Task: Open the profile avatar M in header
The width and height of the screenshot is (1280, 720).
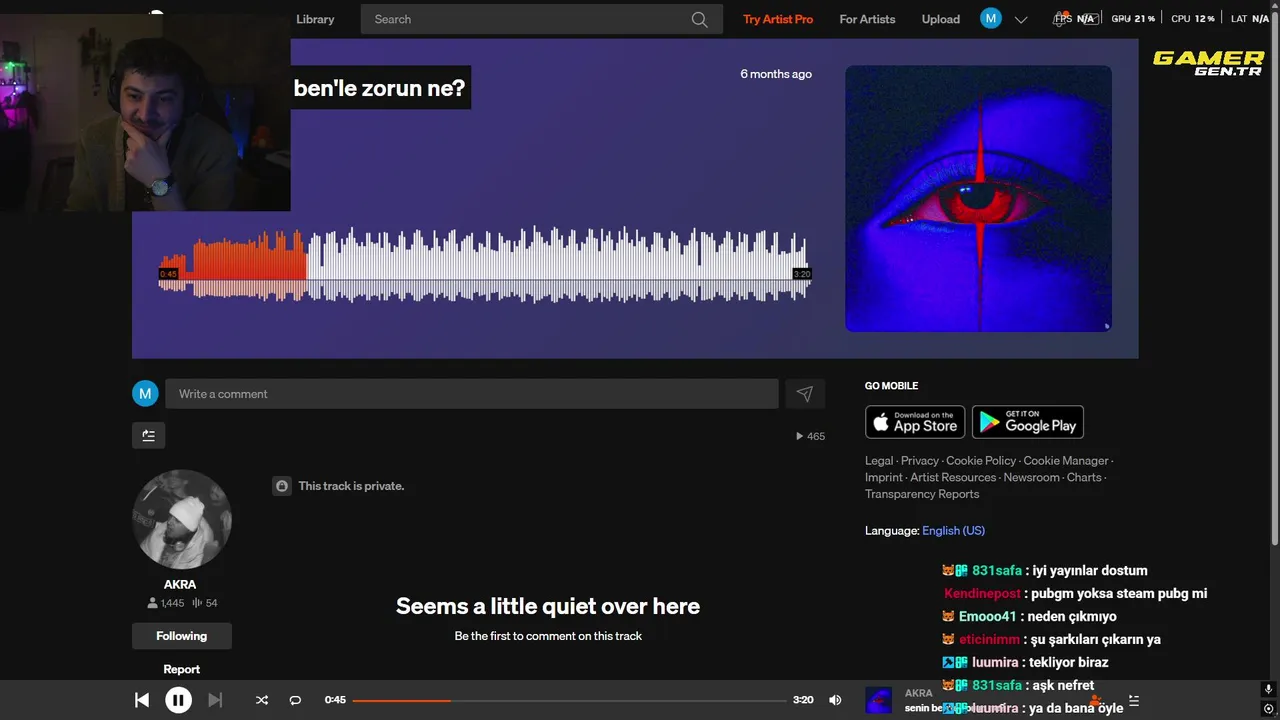Action: pos(991,18)
